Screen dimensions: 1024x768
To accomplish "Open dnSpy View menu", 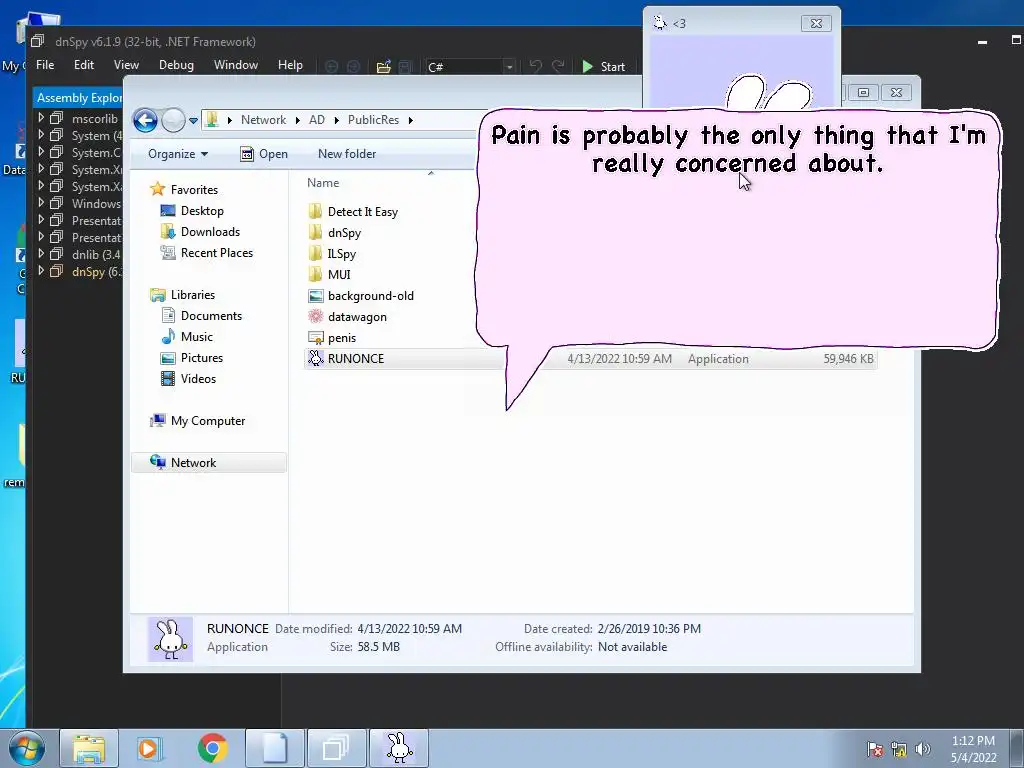I will pyautogui.click(x=126, y=65).
